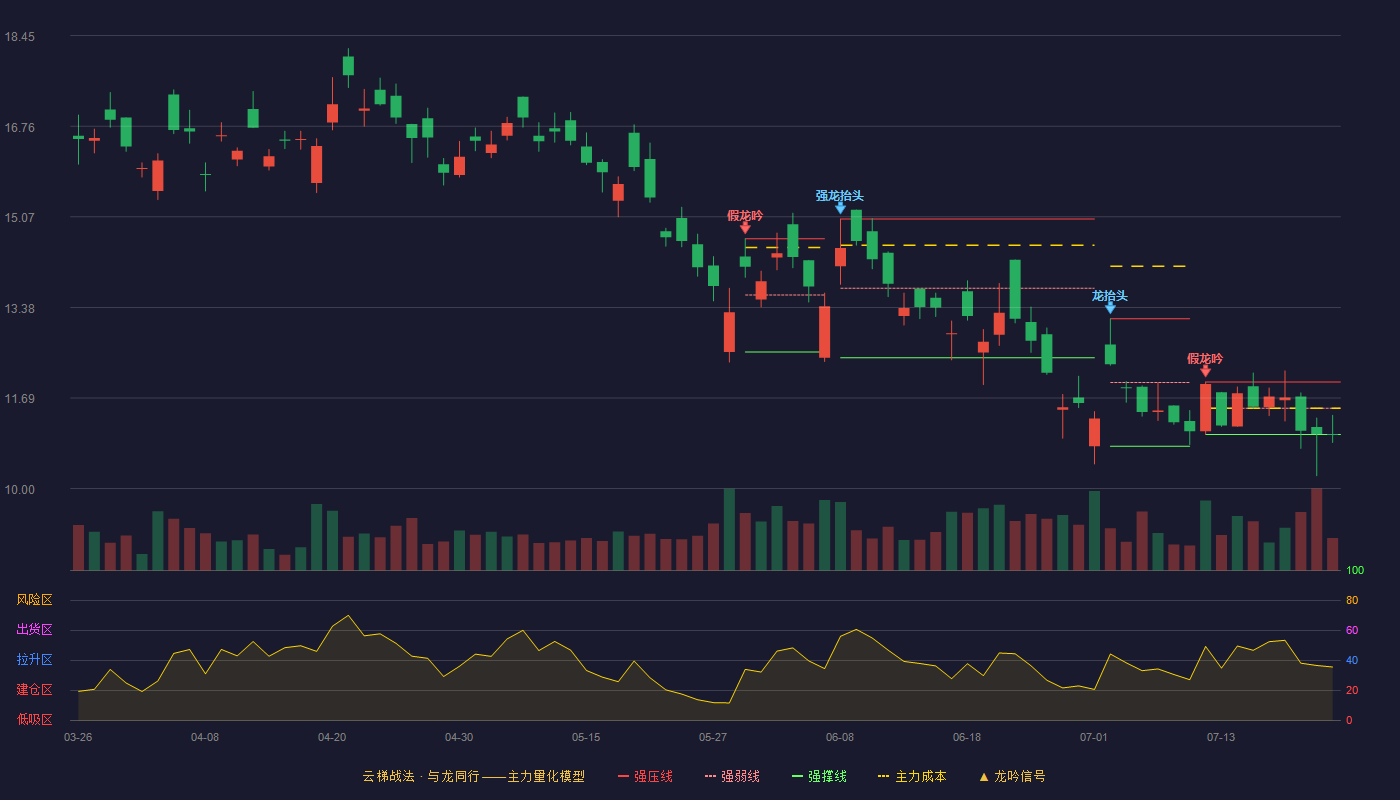Screen dimensions: 1400x800
Task: Toggle the 强弱线 legend label
Action: (739, 776)
